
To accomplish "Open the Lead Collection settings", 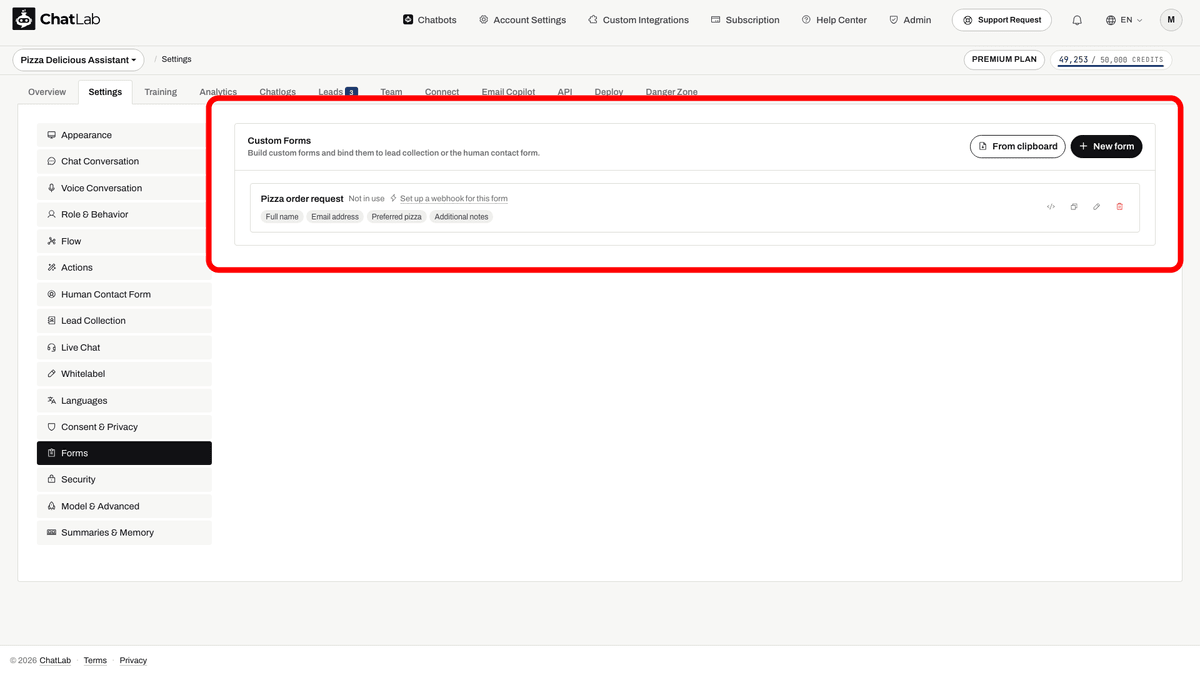I will (x=124, y=321).
